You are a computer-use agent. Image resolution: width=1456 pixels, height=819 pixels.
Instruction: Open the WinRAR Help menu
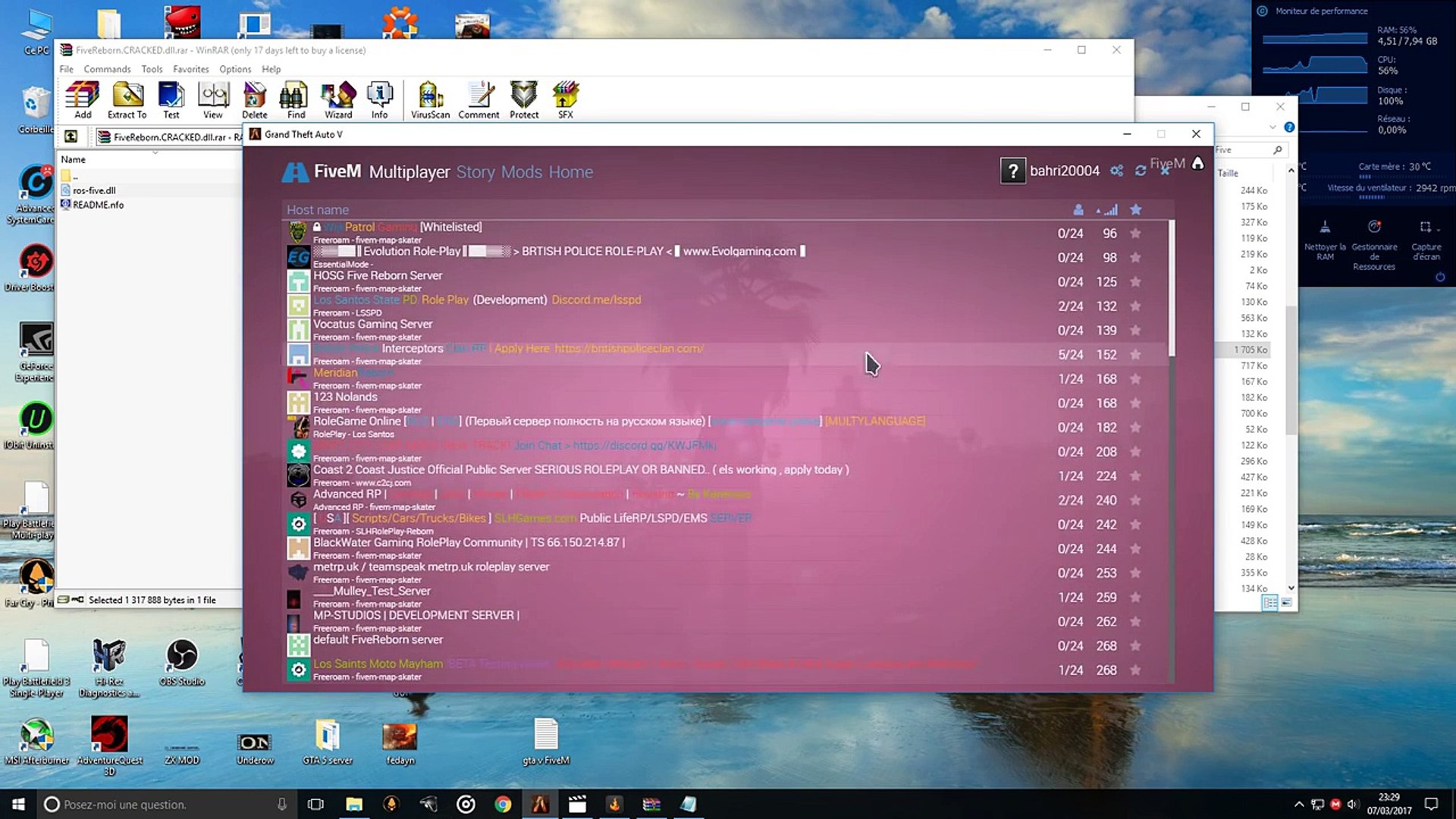271,69
